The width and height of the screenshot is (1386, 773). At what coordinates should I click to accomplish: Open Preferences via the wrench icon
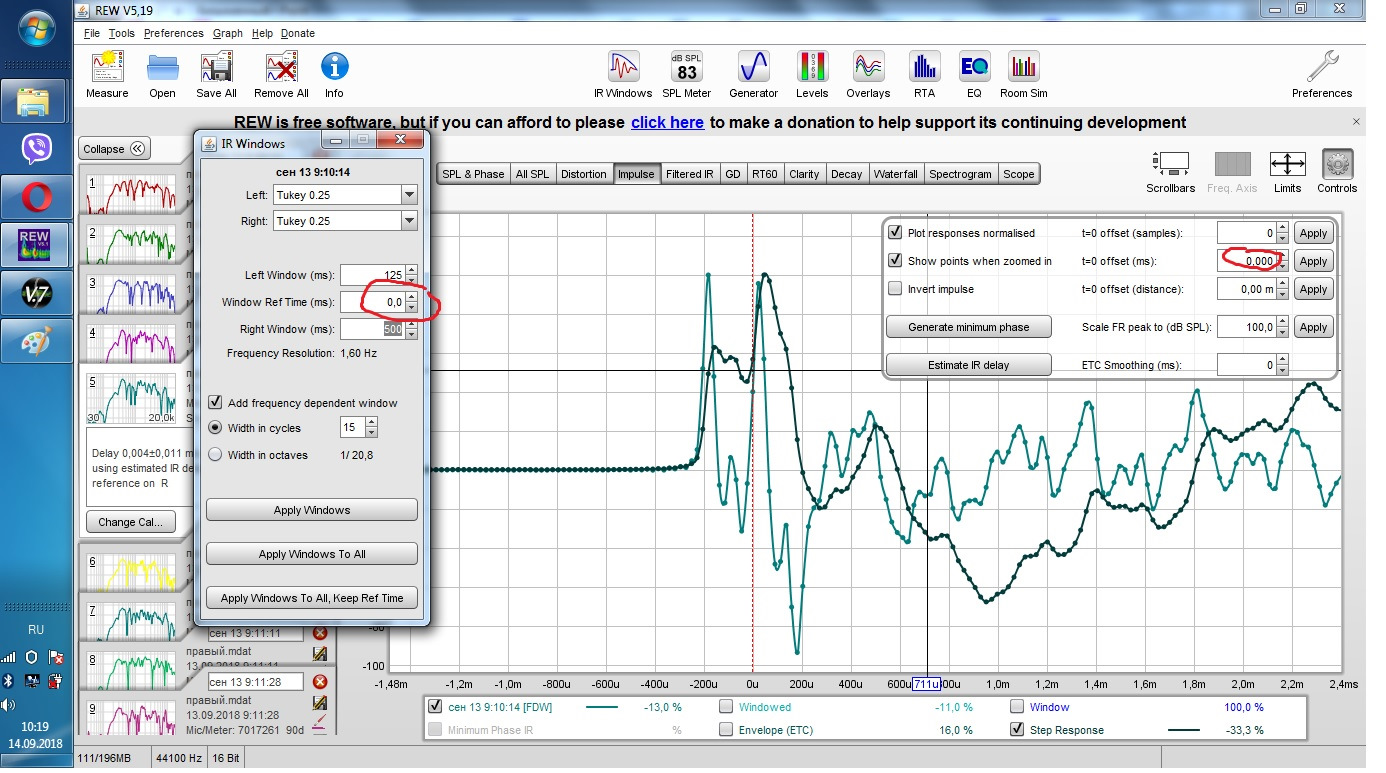[1322, 67]
